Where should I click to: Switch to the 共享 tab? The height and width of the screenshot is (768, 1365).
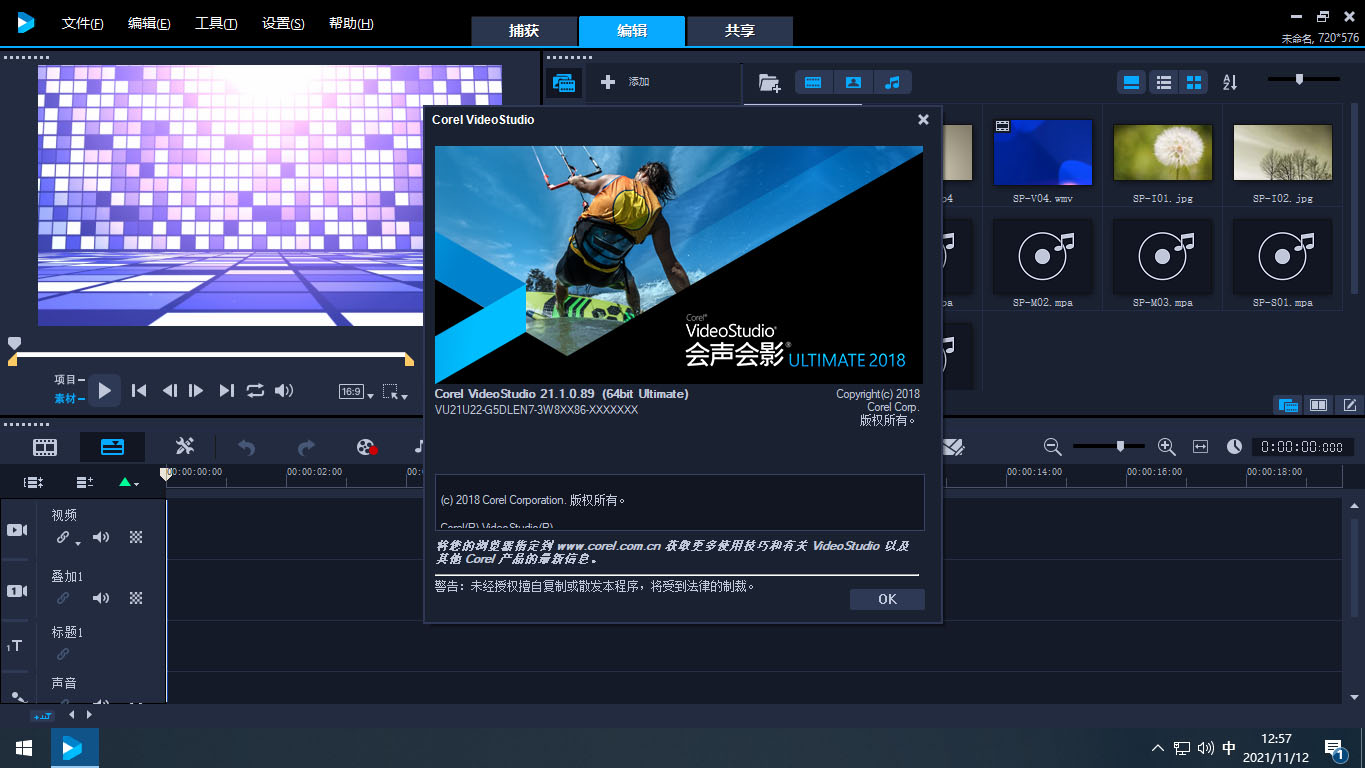[x=739, y=31]
